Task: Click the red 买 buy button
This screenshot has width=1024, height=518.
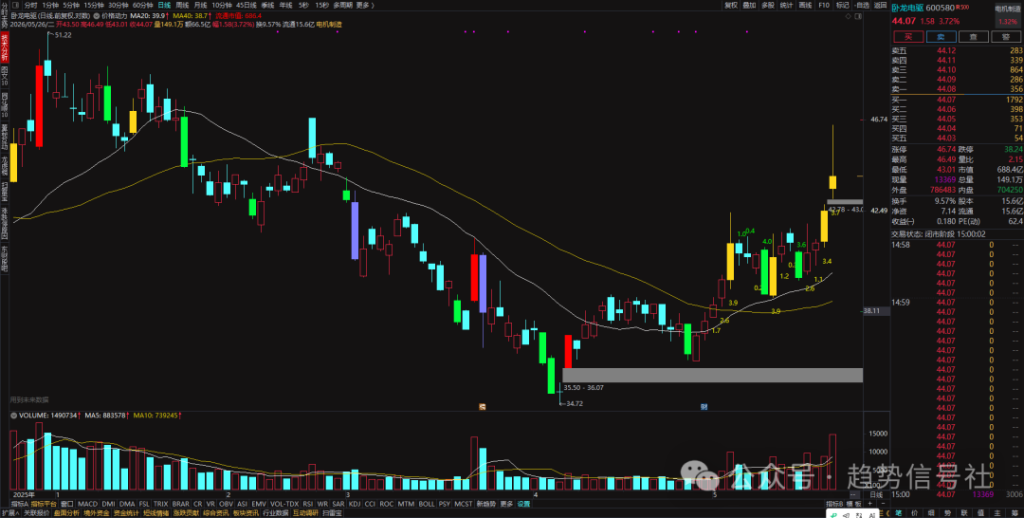Action: 908,37
